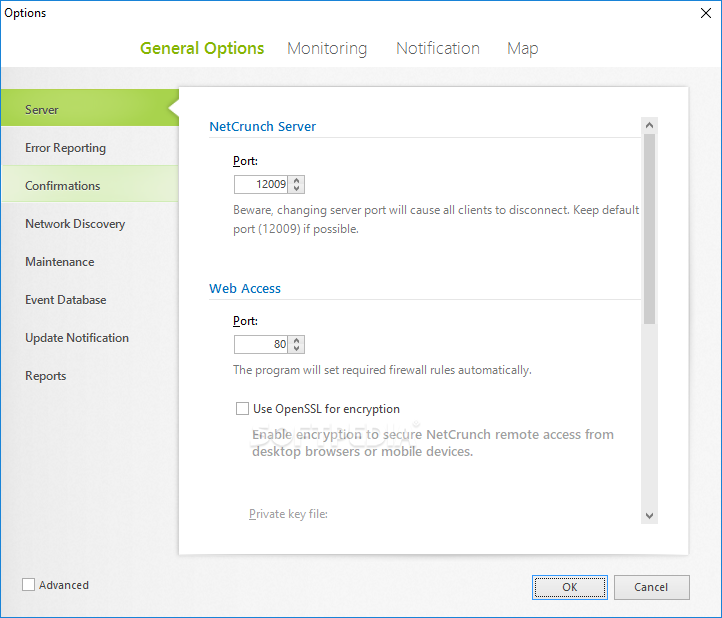Click the Web Access port field
Image resolution: width=722 pixels, height=618 pixels.
coord(261,344)
